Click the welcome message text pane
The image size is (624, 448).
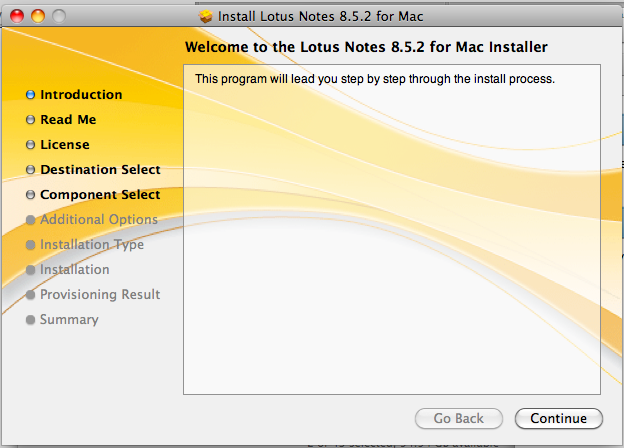pyautogui.click(x=392, y=230)
